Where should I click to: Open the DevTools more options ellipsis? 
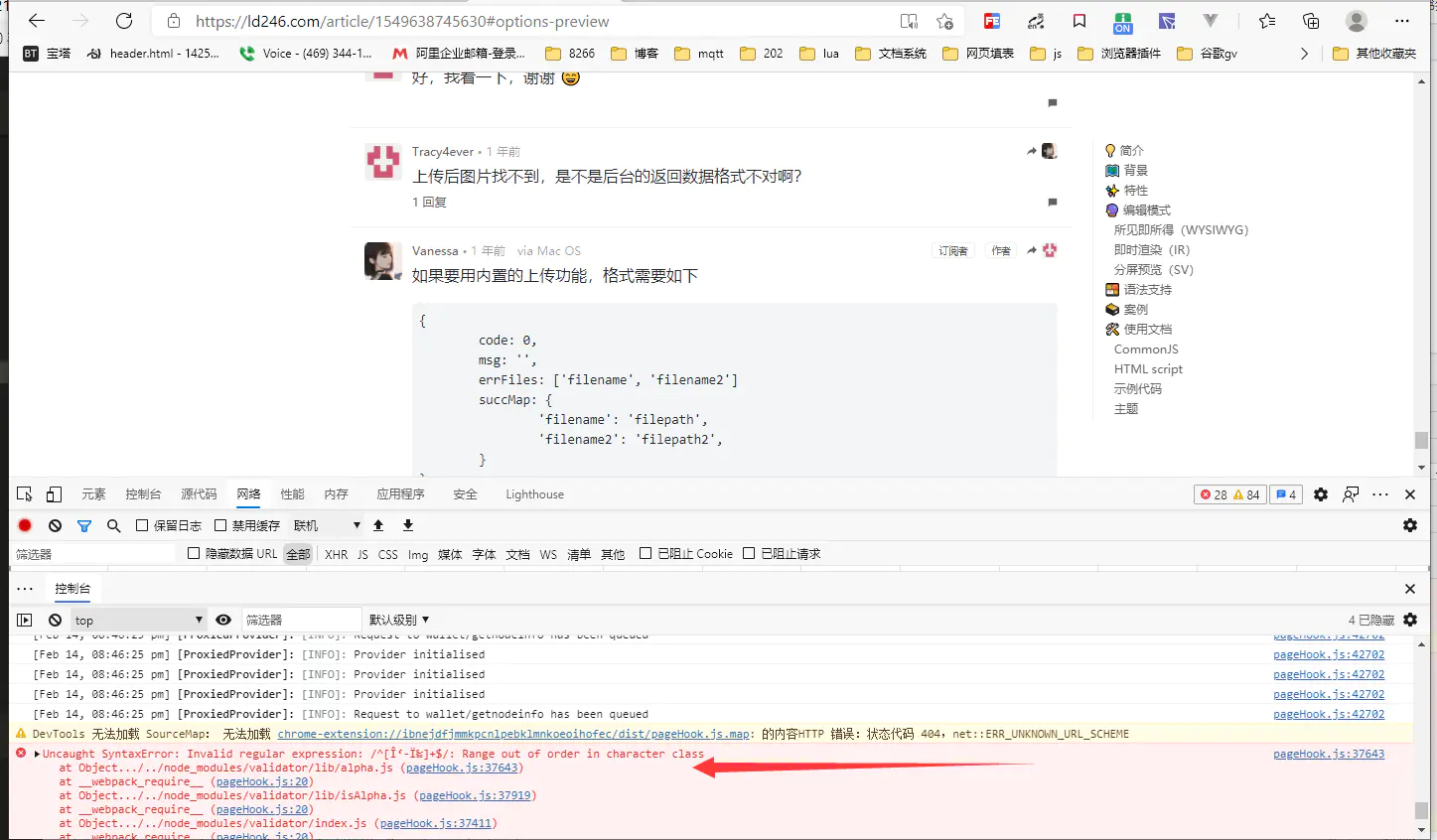point(1380,493)
